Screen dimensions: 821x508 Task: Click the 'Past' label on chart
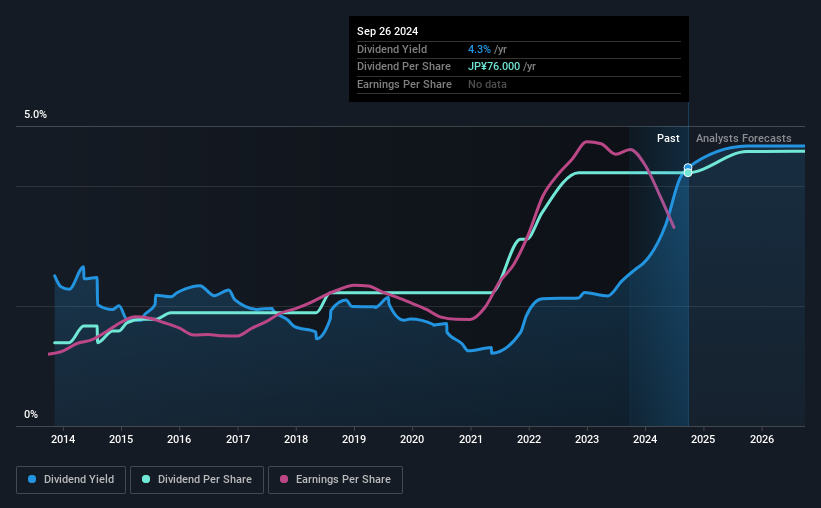(668, 138)
